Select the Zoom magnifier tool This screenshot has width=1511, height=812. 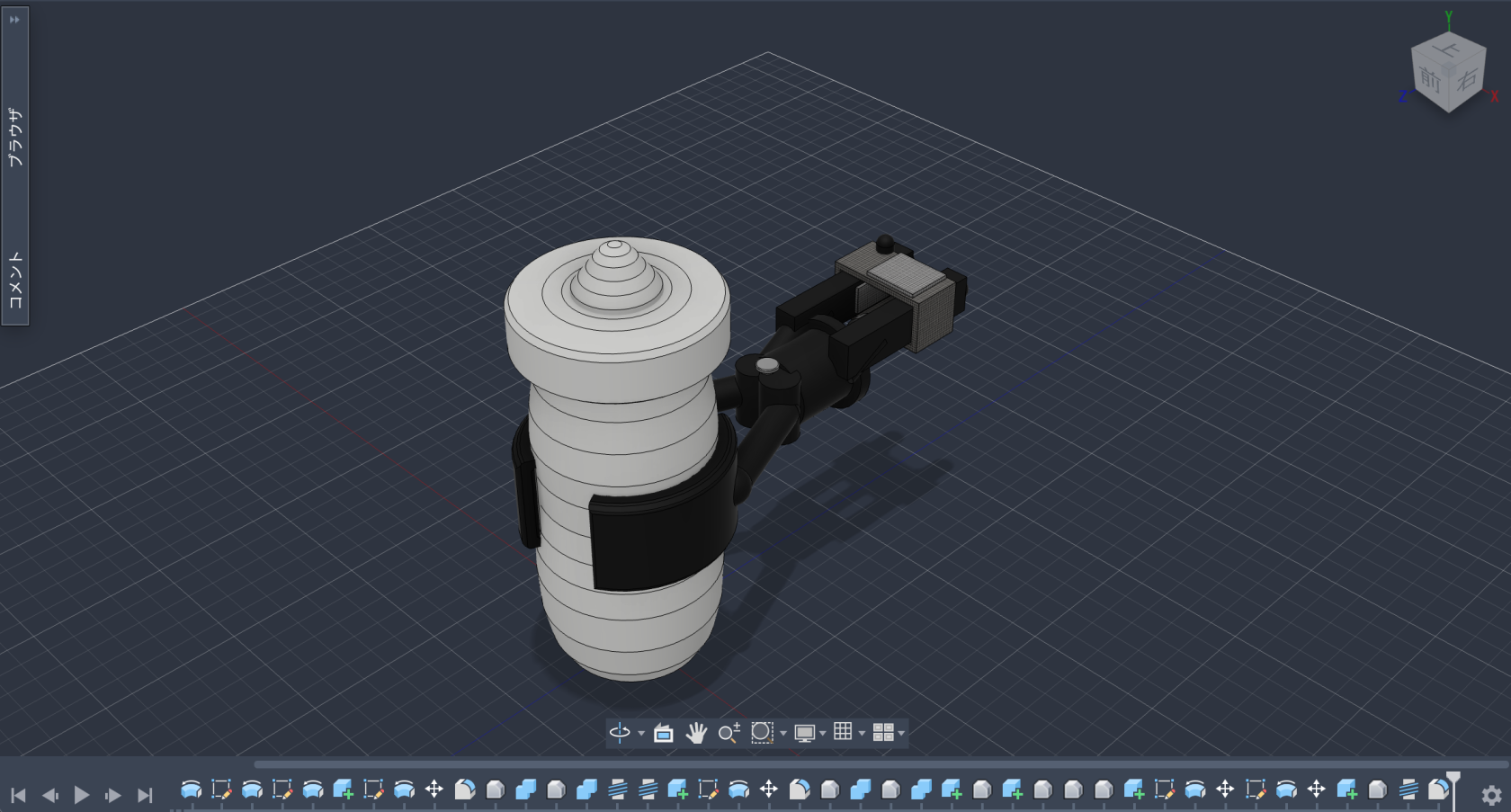729,733
